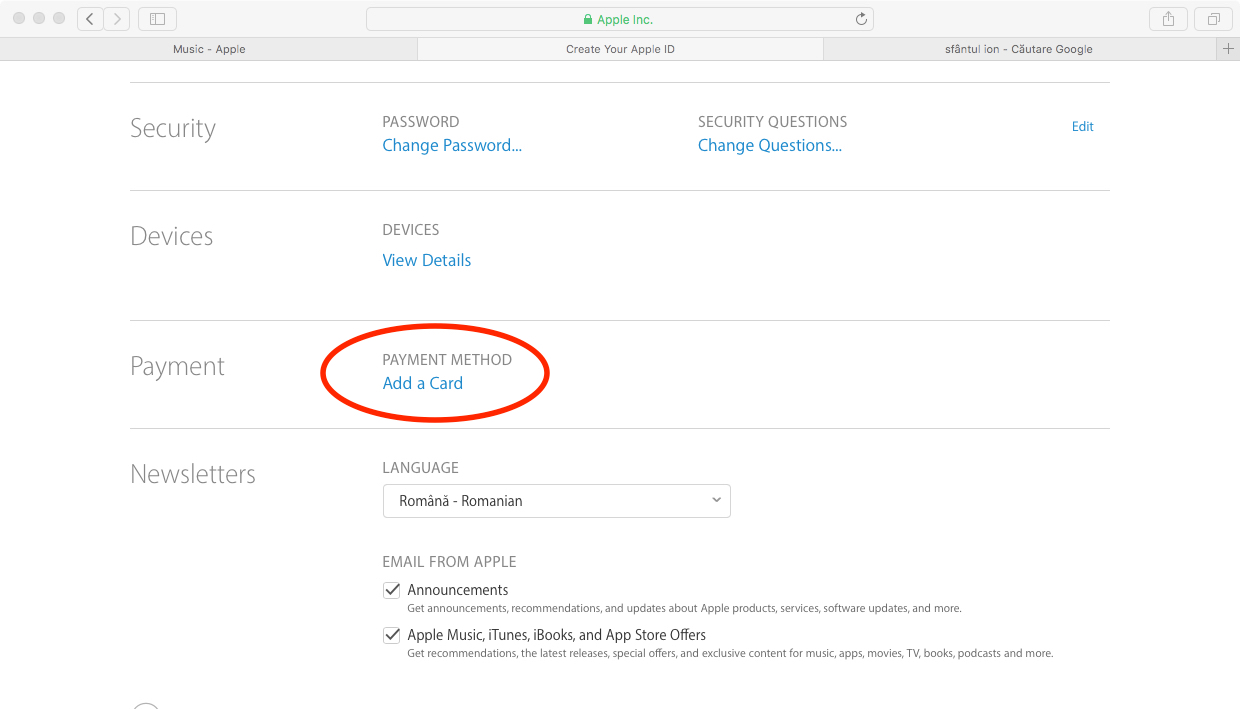Click Edit in the Security section
Image resolution: width=1240 pixels, height=709 pixels.
pyautogui.click(x=1082, y=127)
